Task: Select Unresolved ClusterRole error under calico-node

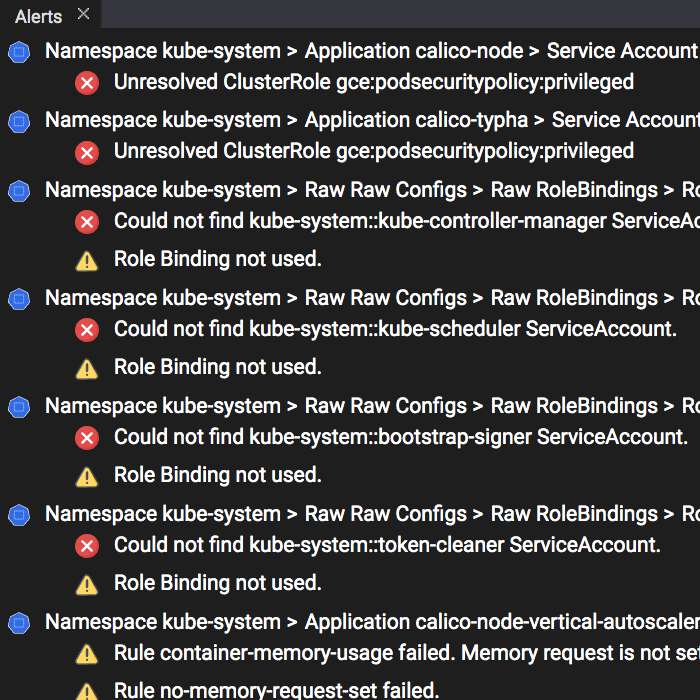Action: pyautogui.click(x=373, y=82)
